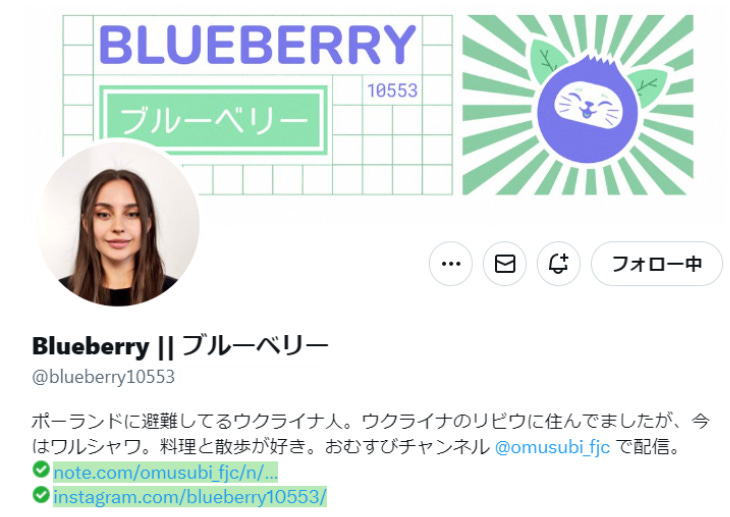Image resolution: width=730 pixels, height=517 pixels.
Task: Click the blueberry cat mascot in banner
Action: pos(588,108)
